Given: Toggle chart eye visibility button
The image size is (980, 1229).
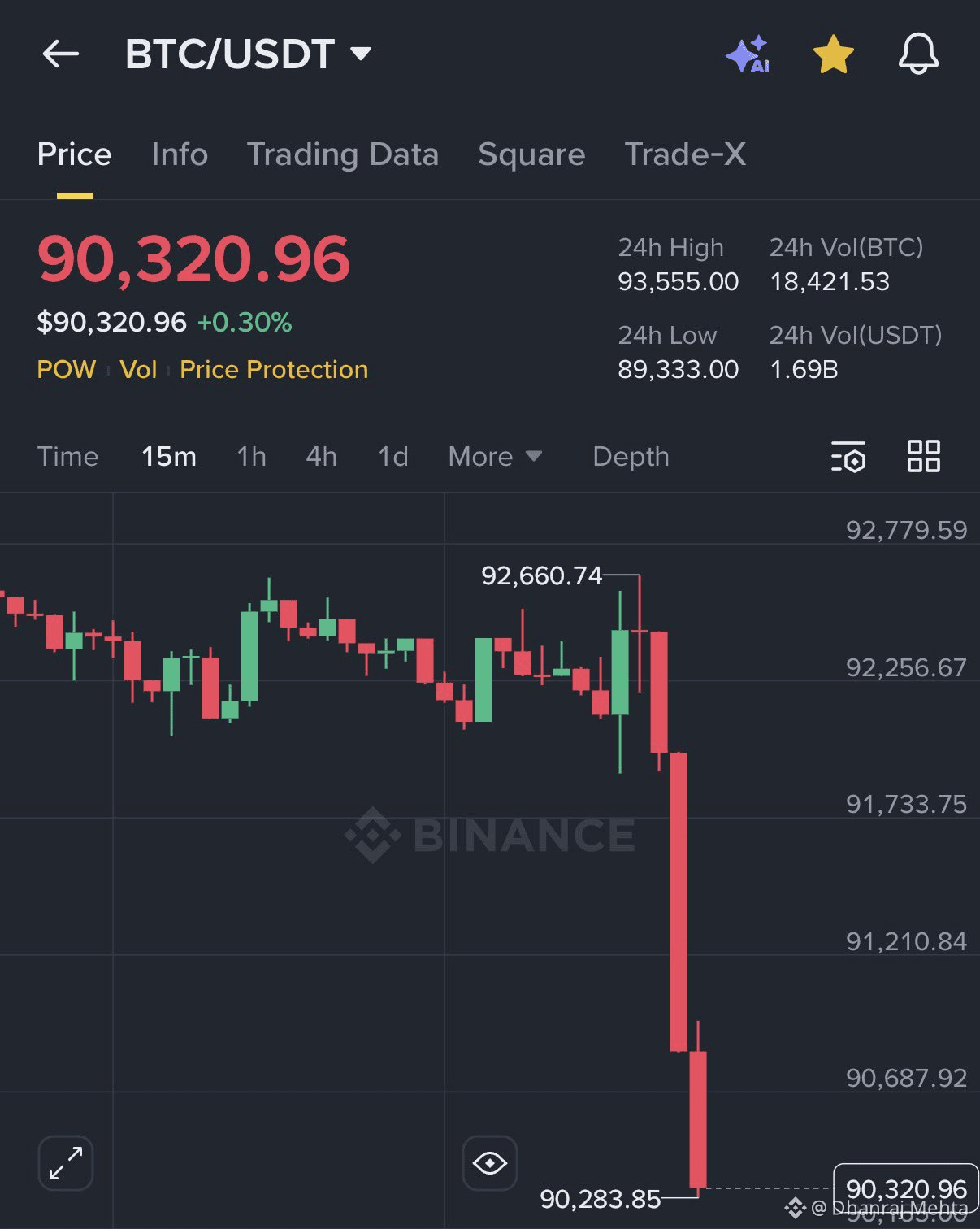Looking at the screenshot, I should click(490, 1163).
